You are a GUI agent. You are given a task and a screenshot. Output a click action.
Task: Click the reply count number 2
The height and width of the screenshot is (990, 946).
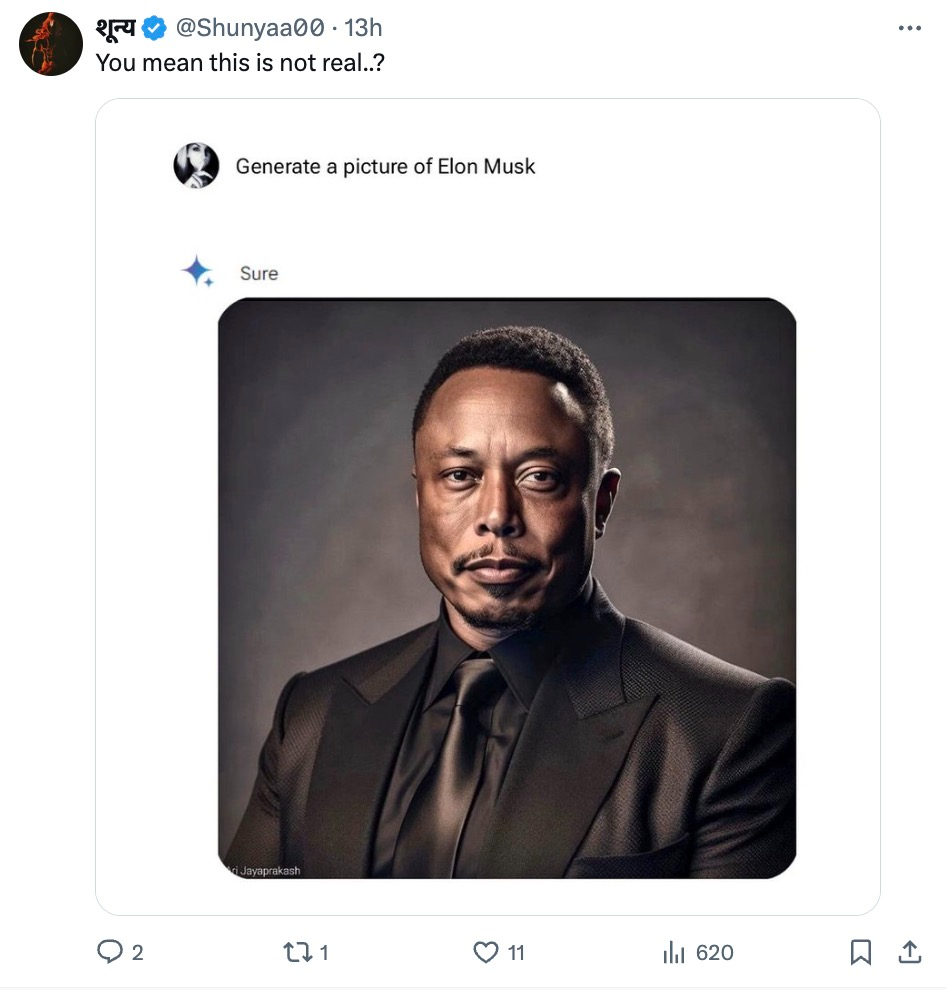click(137, 953)
